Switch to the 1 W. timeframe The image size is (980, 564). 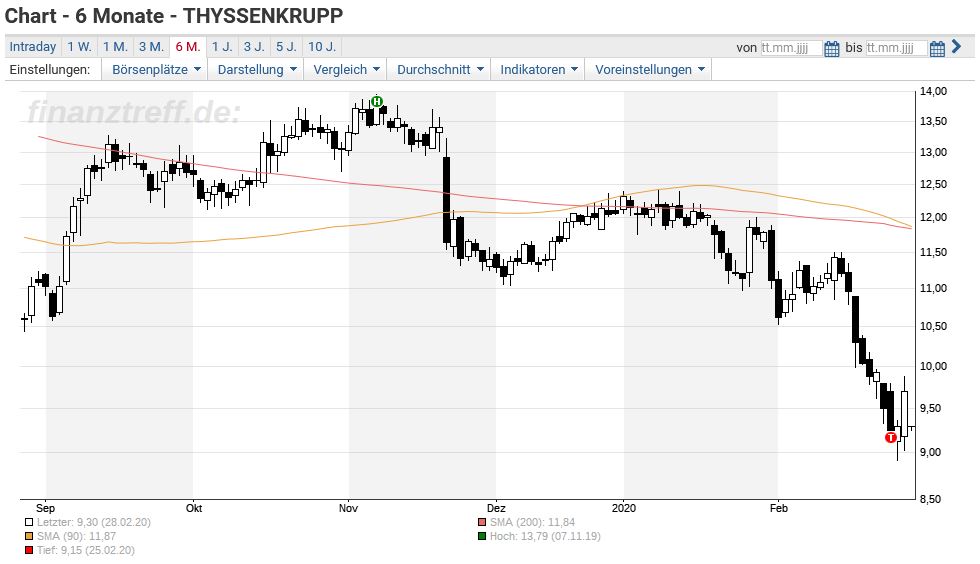tap(79, 47)
